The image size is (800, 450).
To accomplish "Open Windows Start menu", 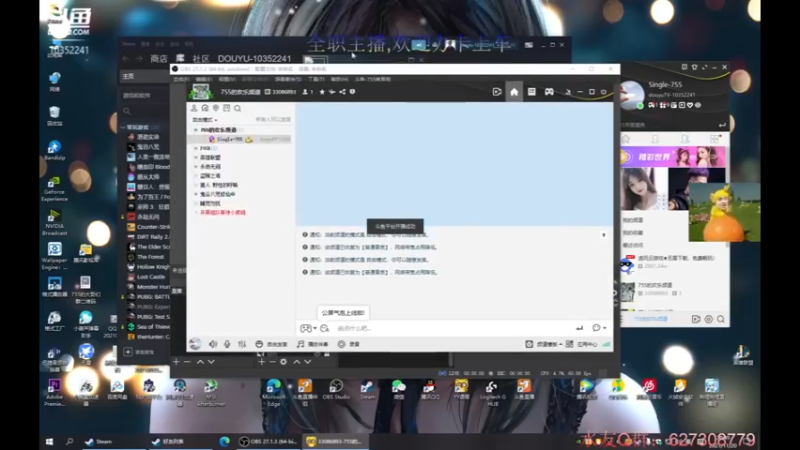I will [x=49, y=442].
